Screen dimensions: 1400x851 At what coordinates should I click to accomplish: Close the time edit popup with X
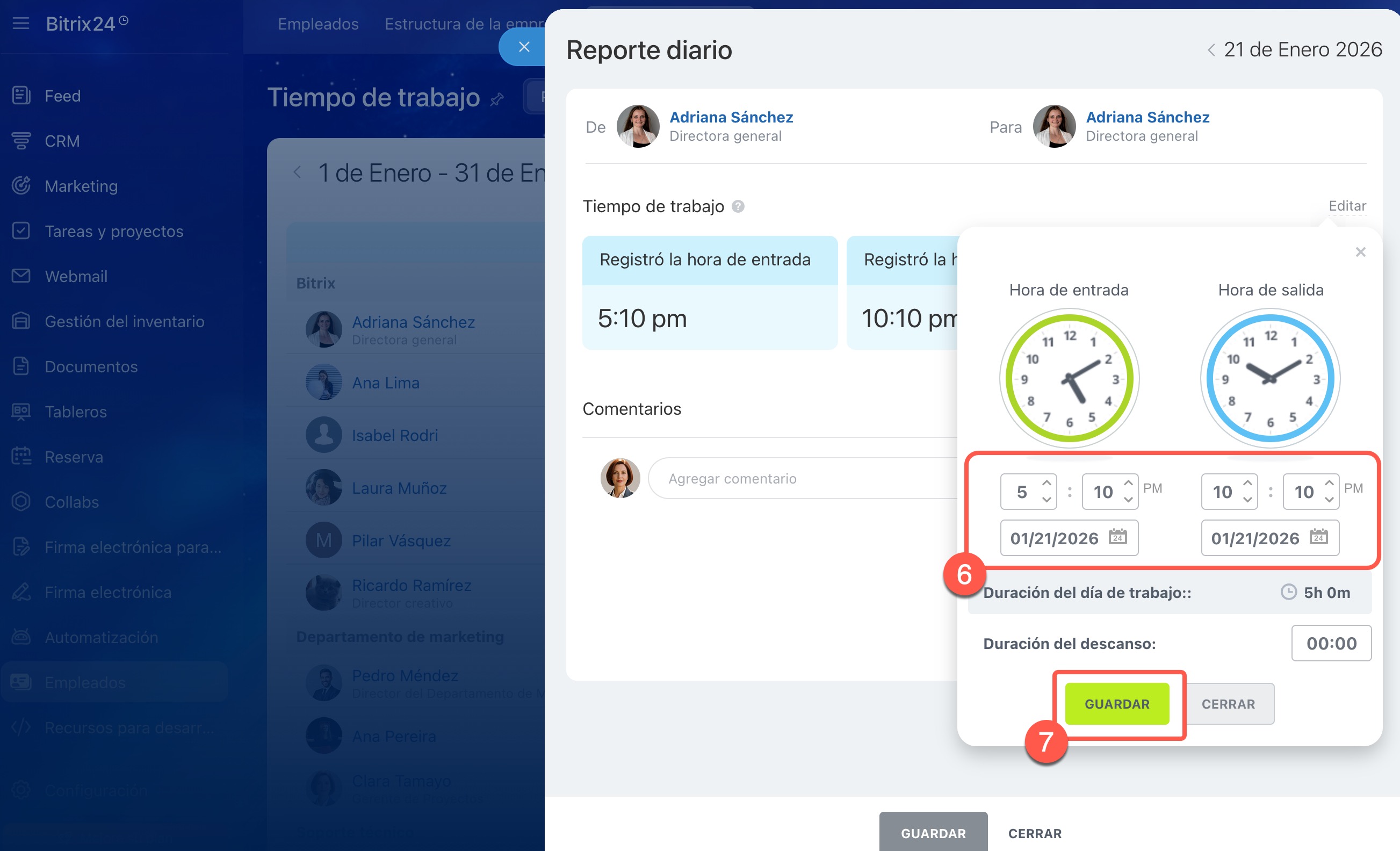click(1360, 251)
